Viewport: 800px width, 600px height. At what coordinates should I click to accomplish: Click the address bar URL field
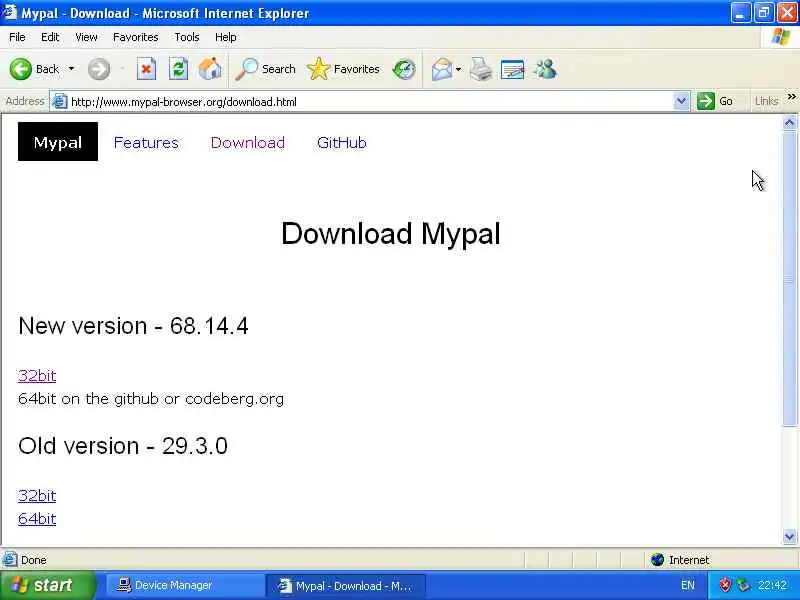tap(370, 102)
